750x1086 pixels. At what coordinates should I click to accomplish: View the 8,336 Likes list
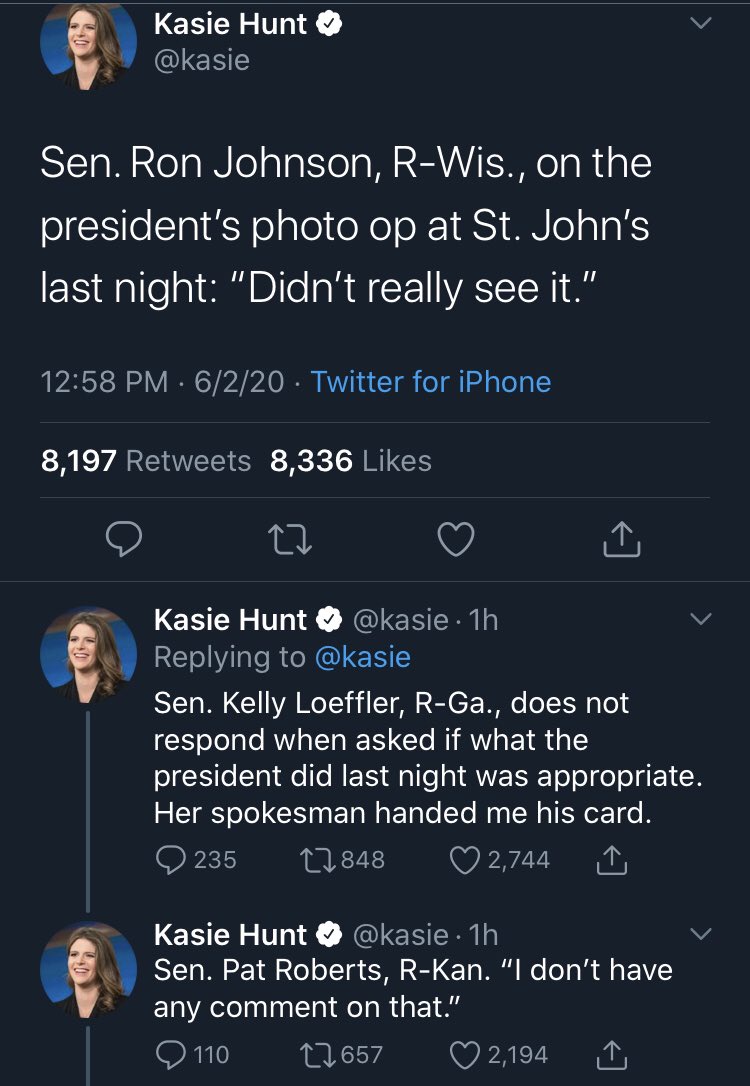pos(351,461)
